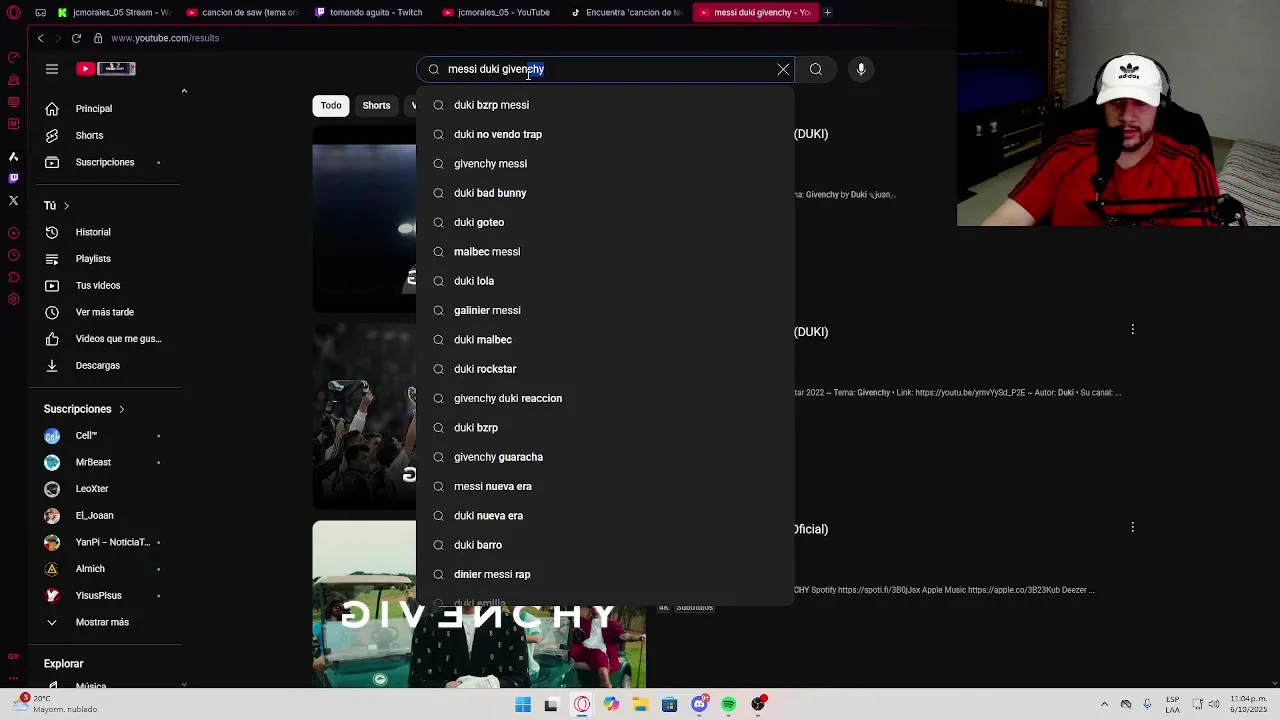Click the magnifier search button
The height and width of the screenshot is (720, 1280).
tap(816, 69)
